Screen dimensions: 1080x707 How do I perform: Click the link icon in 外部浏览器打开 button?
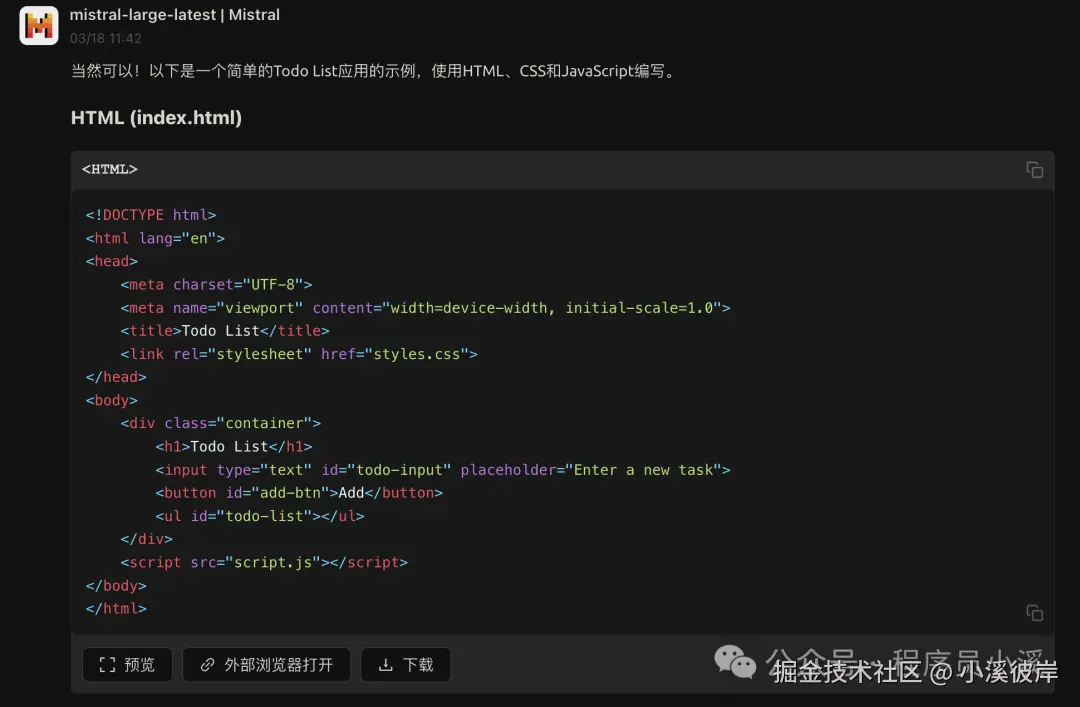pyautogui.click(x=207, y=664)
